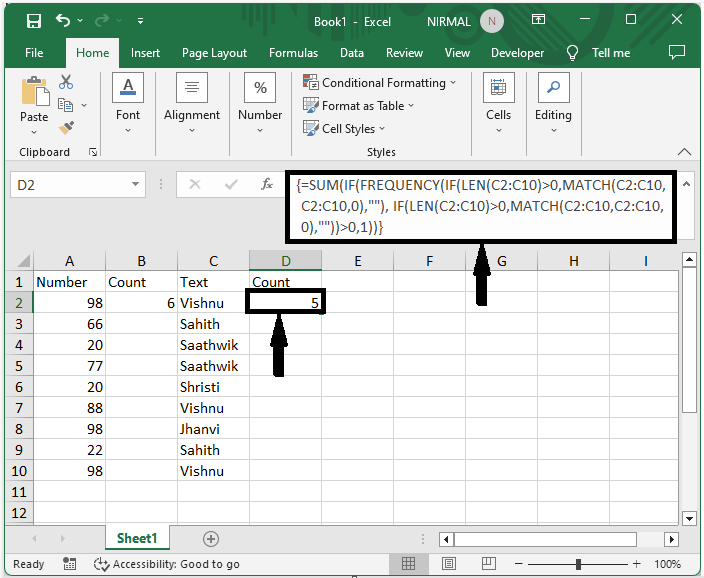Image resolution: width=704 pixels, height=578 pixels.
Task: Select column D header
Action: 286,261
